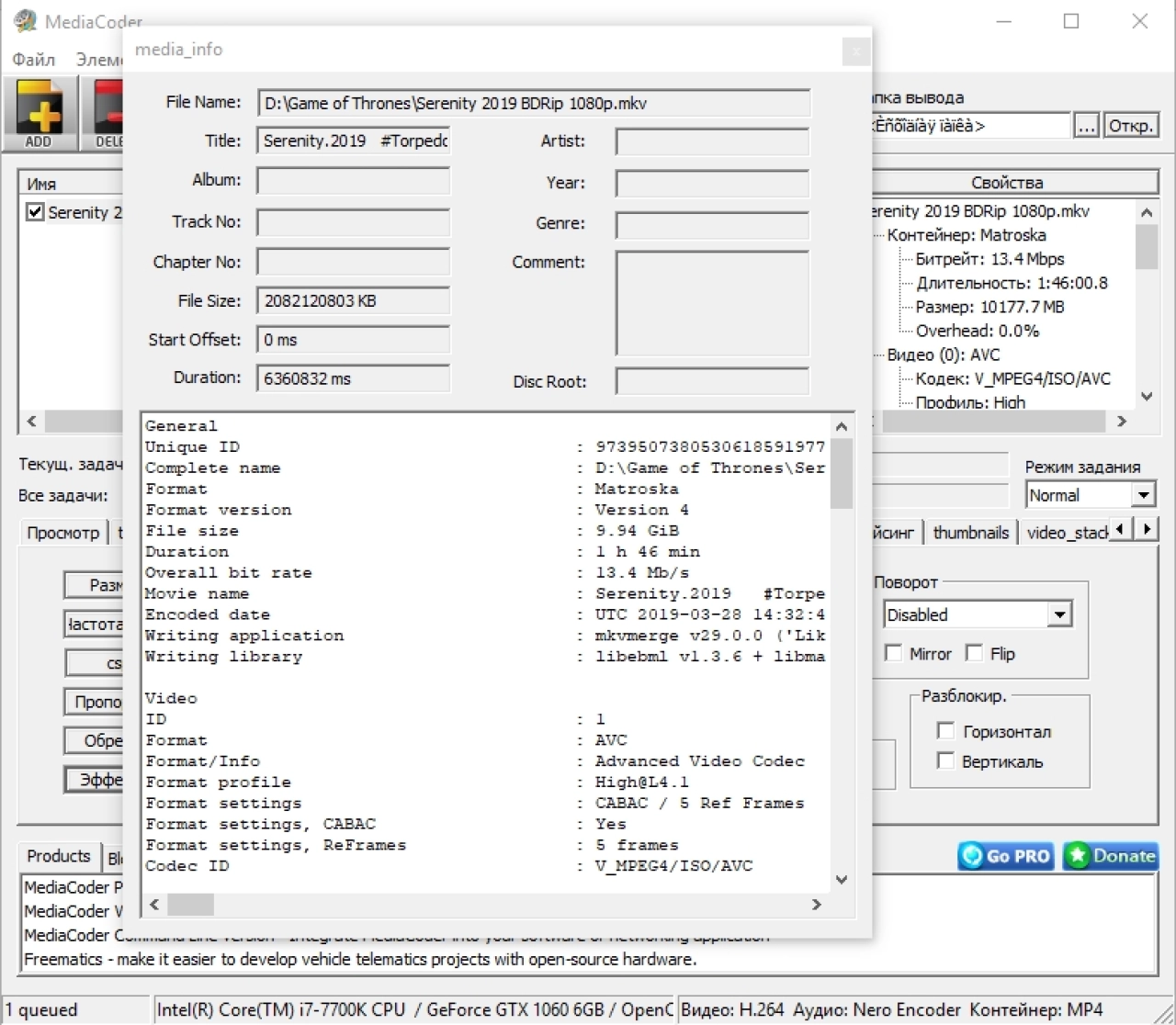The height and width of the screenshot is (1025, 1176).
Task: Click the MediaCoder app icon in title bar
Action: click(25, 21)
